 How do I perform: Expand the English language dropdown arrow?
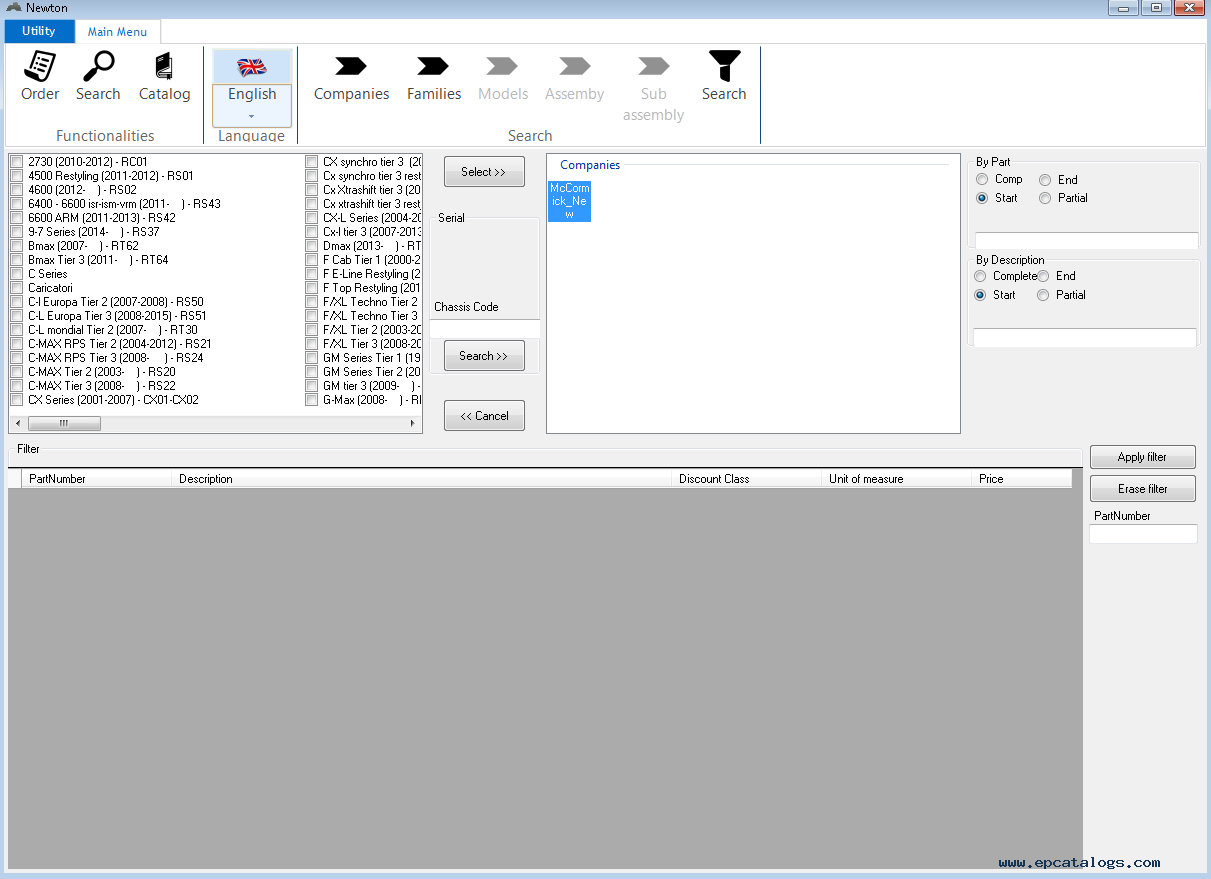point(252,116)
